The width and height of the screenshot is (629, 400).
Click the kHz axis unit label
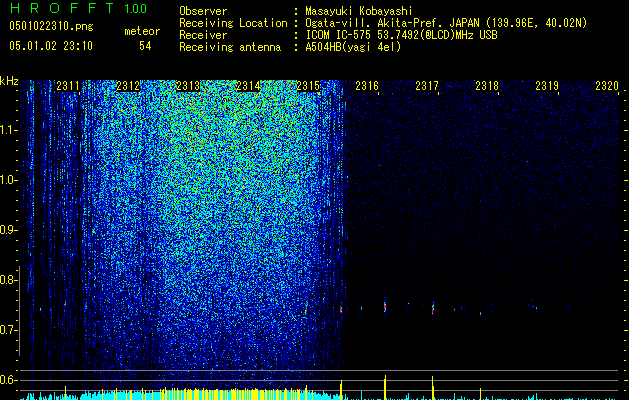coord(9,81)
